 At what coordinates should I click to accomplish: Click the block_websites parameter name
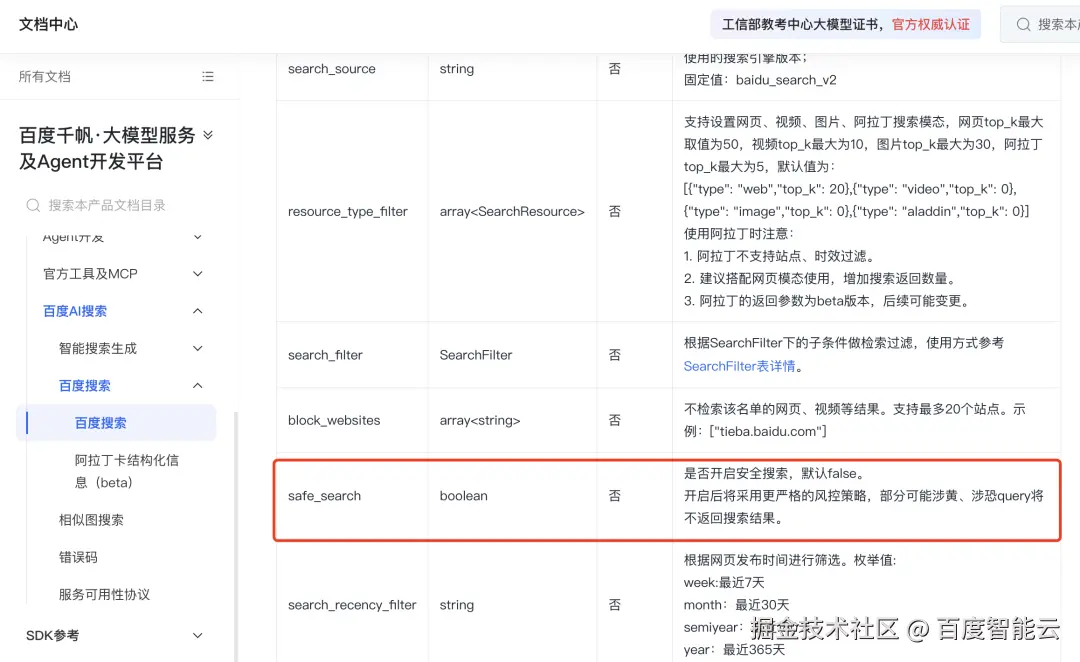click(x=334, y=420)
